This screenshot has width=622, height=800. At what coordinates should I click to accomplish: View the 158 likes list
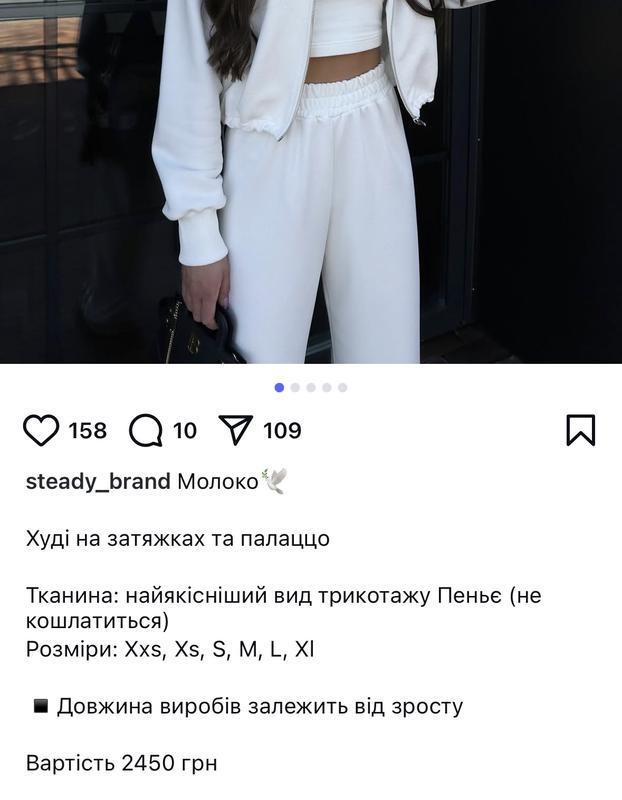[x=88, y=431]
